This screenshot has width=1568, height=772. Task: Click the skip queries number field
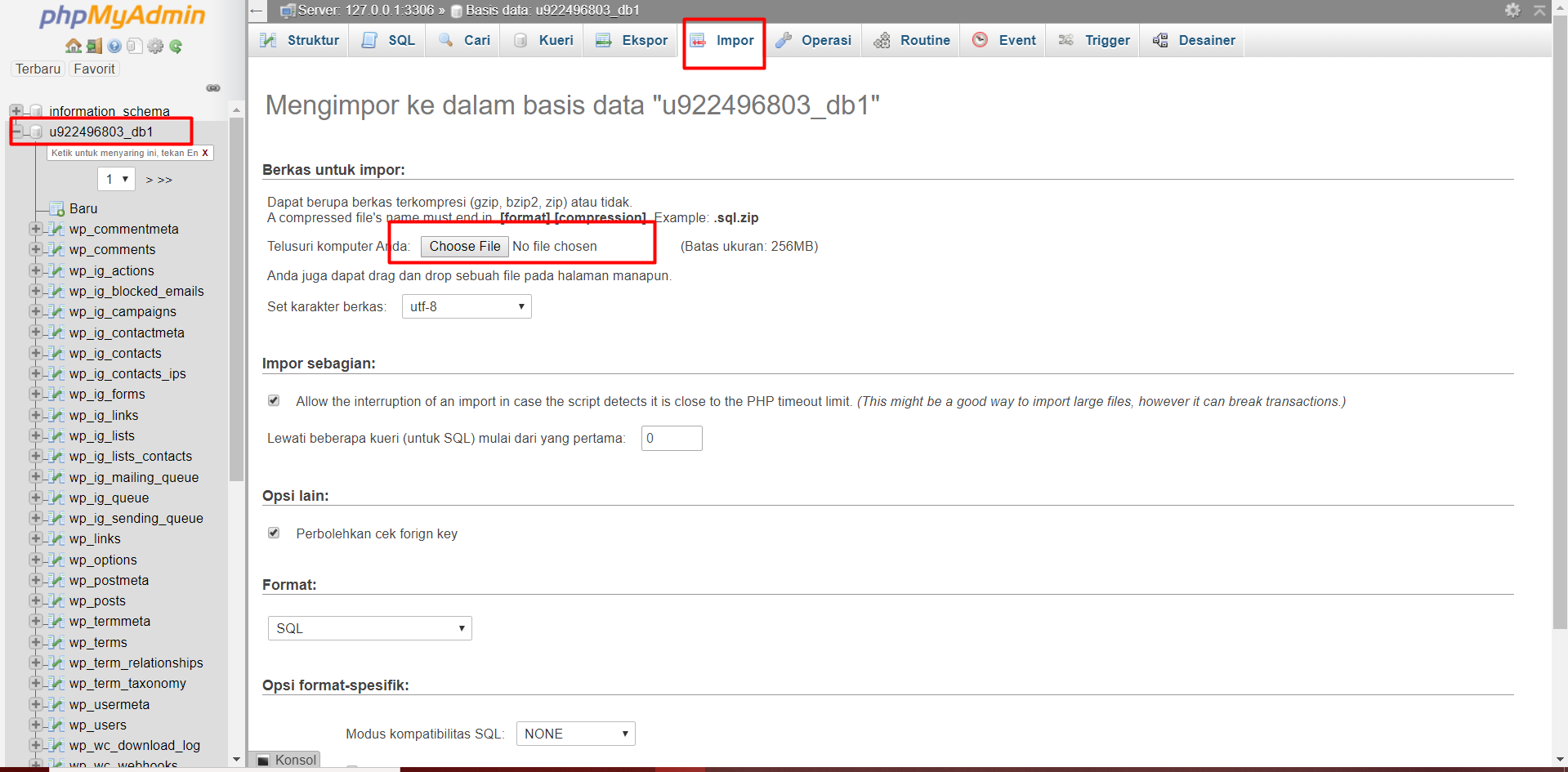point(672,438)
